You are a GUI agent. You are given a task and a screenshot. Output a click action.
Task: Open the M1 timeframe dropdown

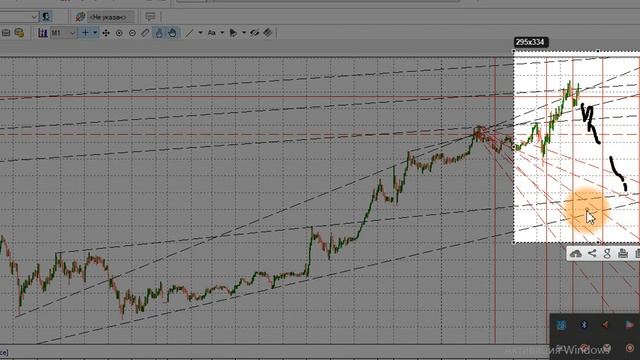63,33
